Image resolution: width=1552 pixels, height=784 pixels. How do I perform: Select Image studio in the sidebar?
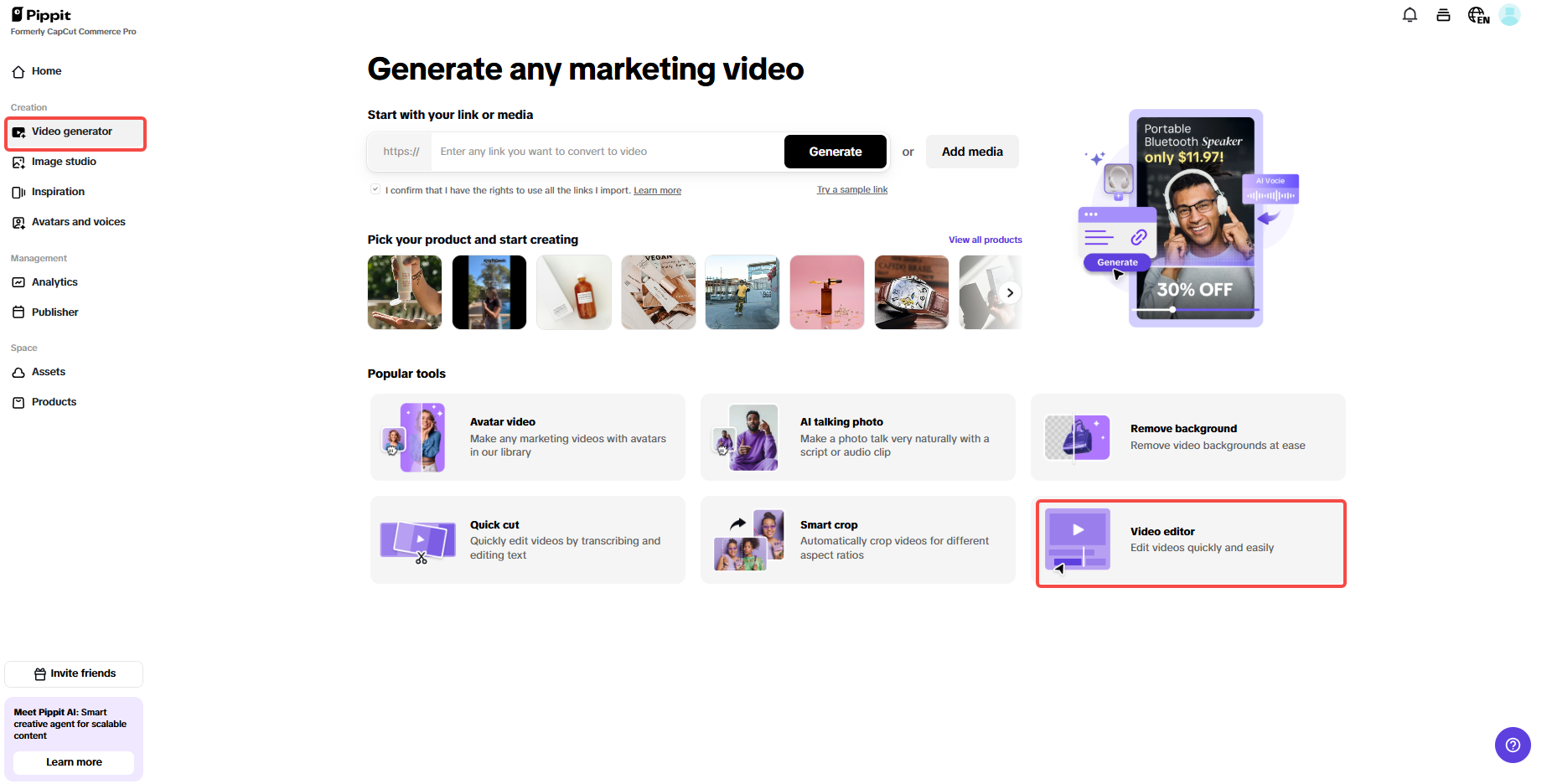(x=64, y=162)
